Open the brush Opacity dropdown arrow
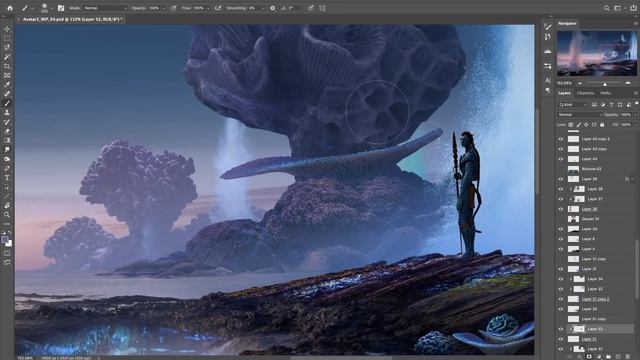Viewport: 640px width, 360px height. pos(163,8)
